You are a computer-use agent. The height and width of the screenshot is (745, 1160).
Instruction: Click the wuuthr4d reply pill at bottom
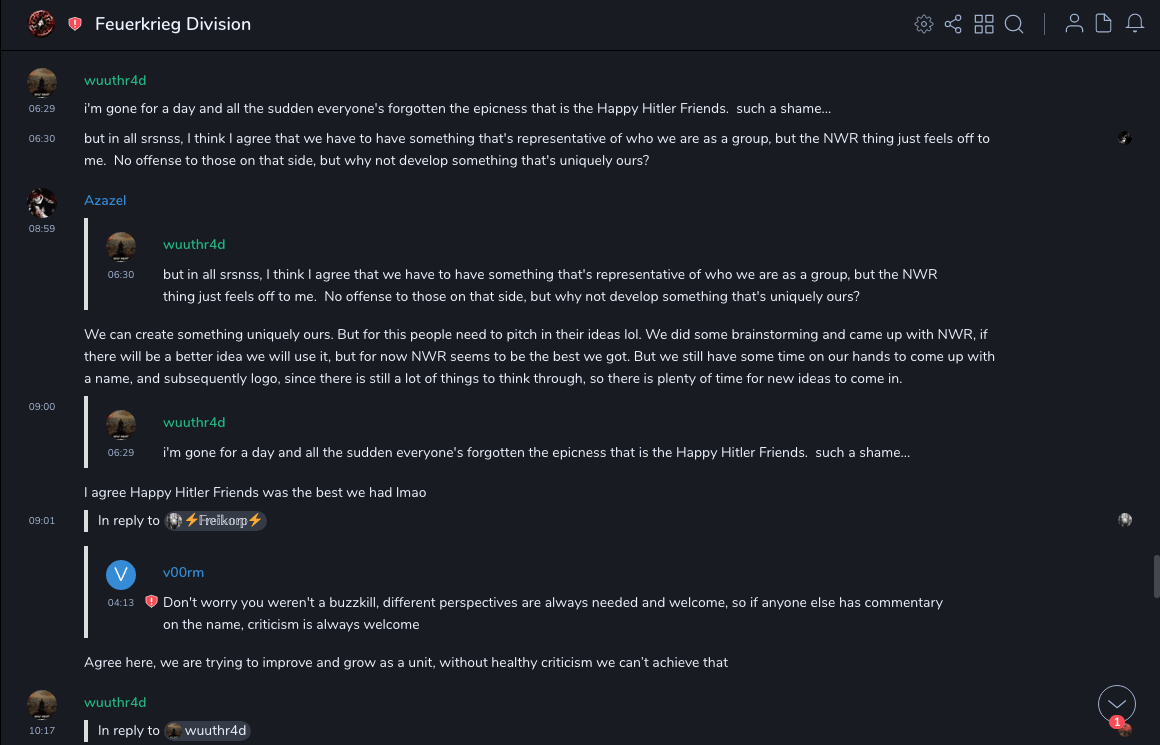207,730
